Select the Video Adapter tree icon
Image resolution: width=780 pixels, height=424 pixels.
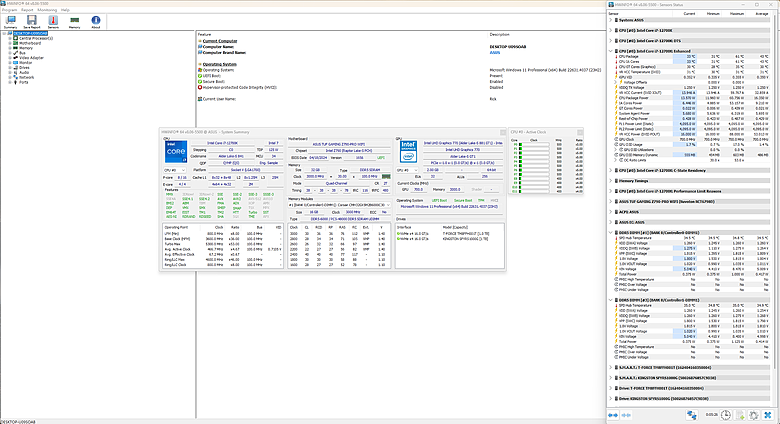[x=16, y=58]
